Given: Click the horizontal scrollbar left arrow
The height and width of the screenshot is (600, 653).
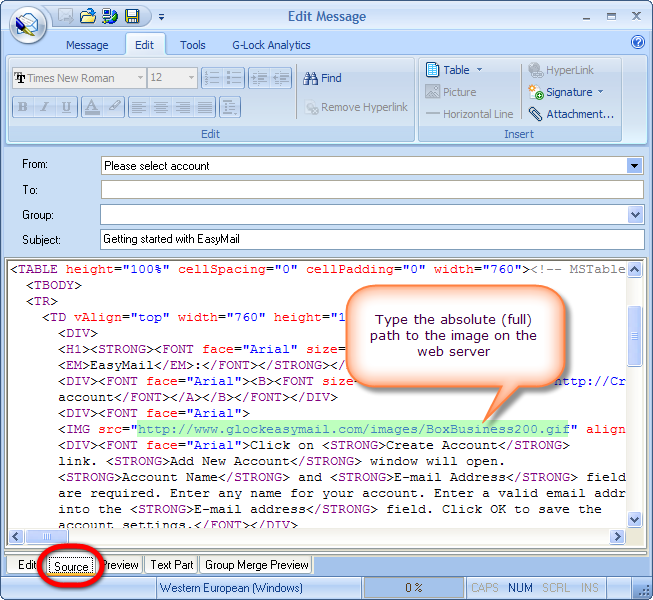Looking at the screenshot, I should [x=16, y=536].
